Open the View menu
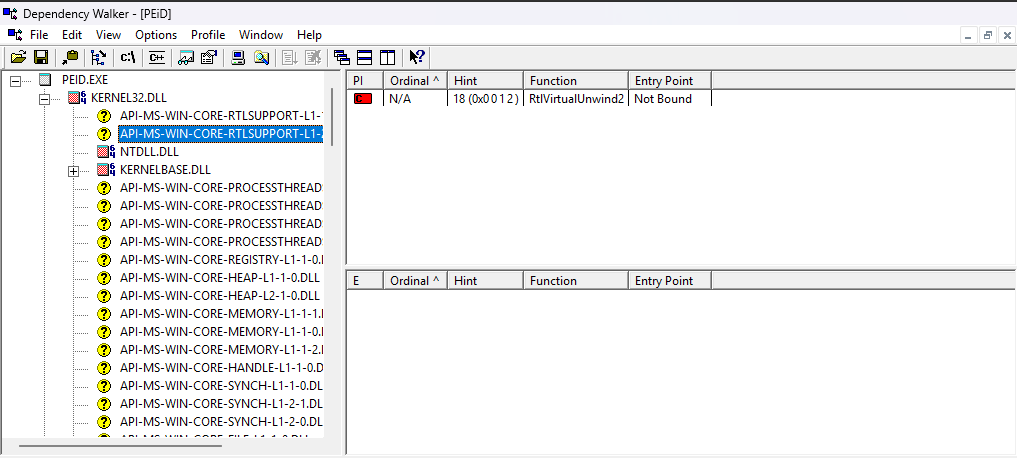Image resolution: width=1017 pixels, height=458 pixels. coord(108,34)
